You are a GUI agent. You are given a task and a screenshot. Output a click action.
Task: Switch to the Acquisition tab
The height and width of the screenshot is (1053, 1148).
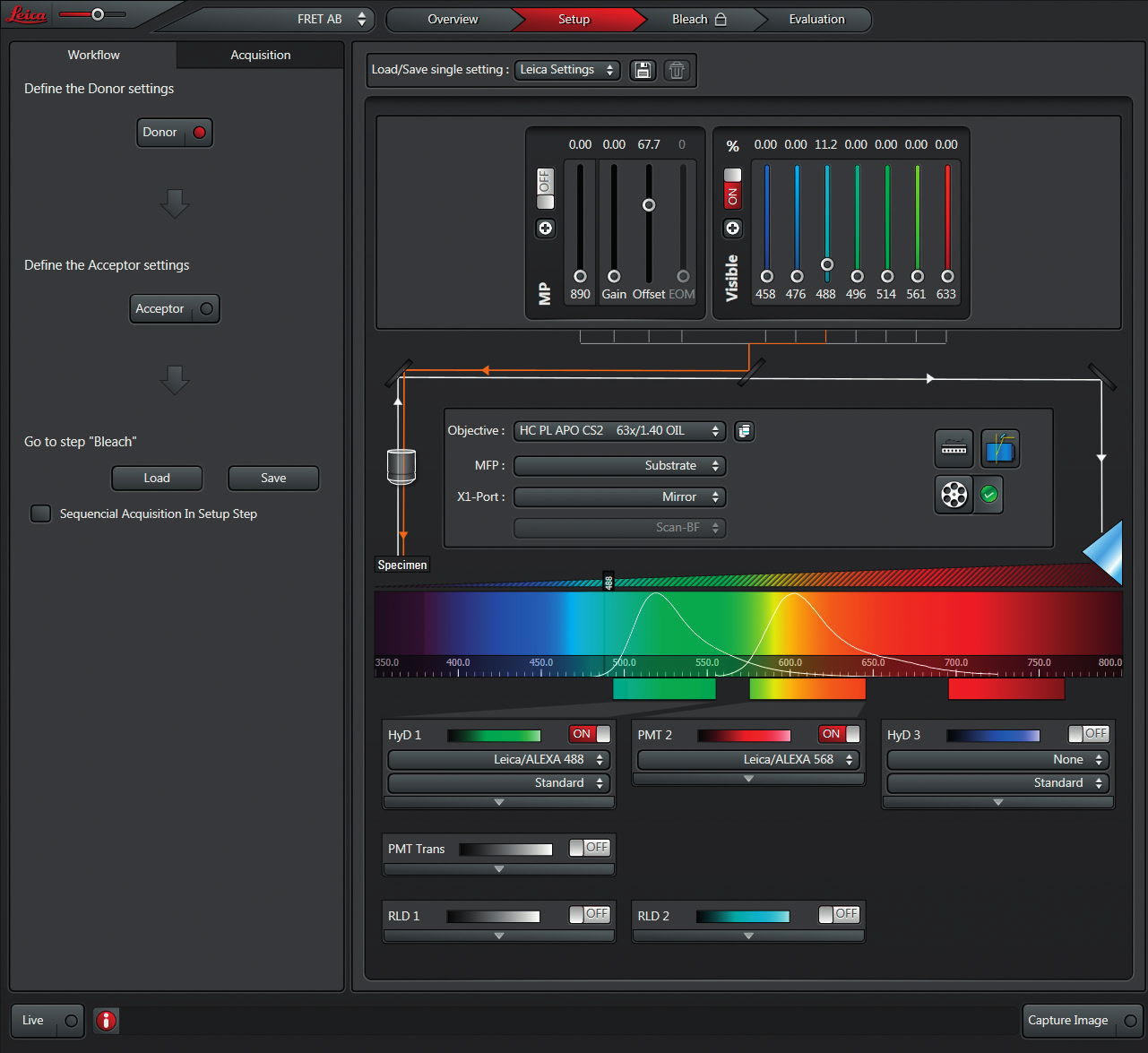(260, 55)
